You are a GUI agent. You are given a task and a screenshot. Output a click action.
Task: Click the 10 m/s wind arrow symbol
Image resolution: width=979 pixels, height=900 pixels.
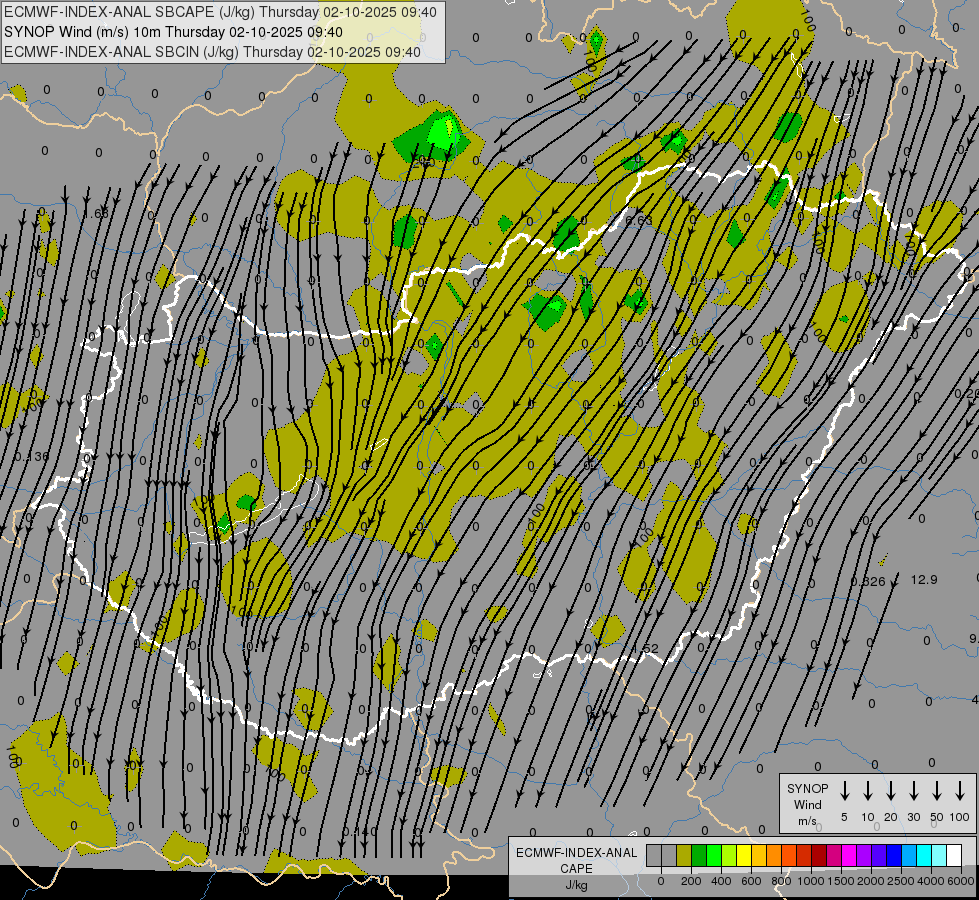click(868, 791)
